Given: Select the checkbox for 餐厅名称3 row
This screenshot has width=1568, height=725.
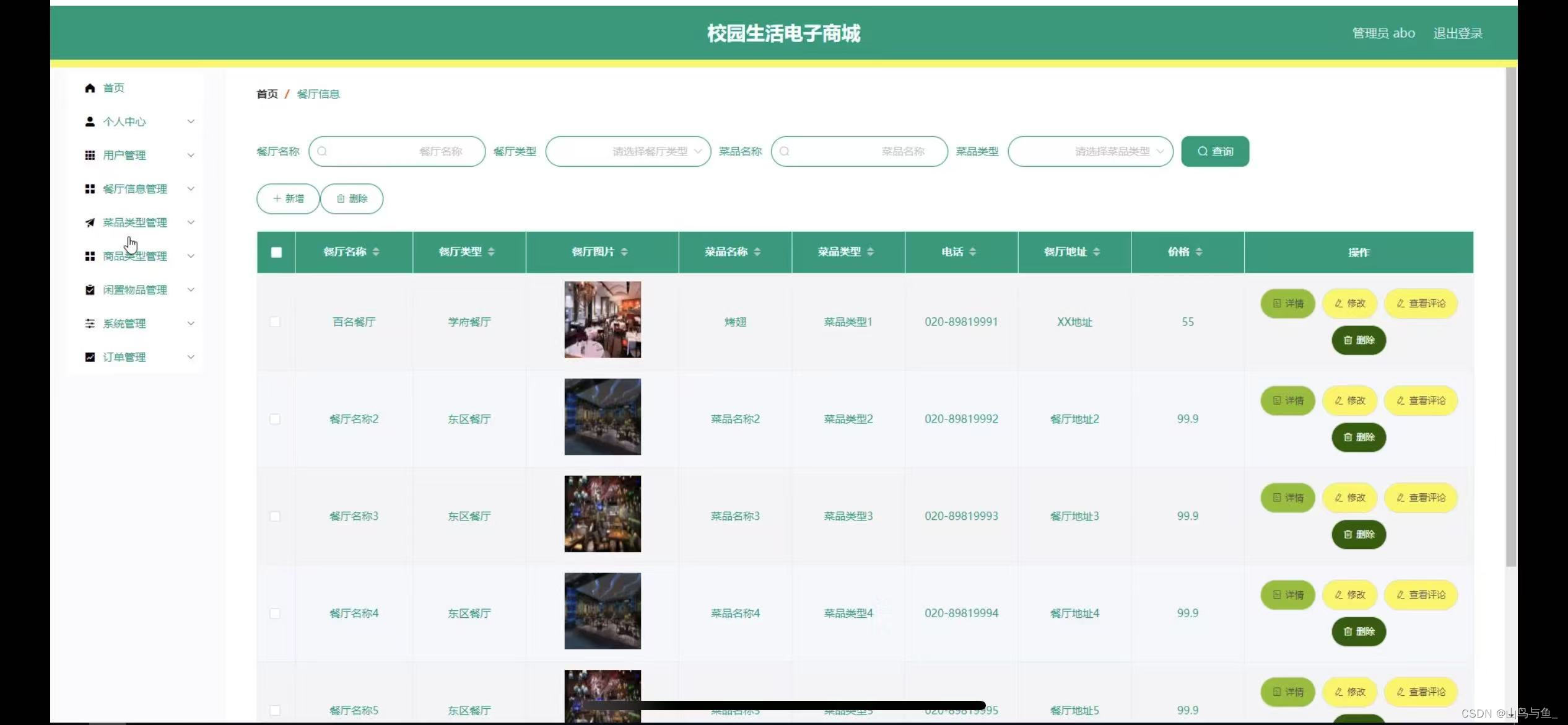Looking at the screenshot, I should pos(275,516).
